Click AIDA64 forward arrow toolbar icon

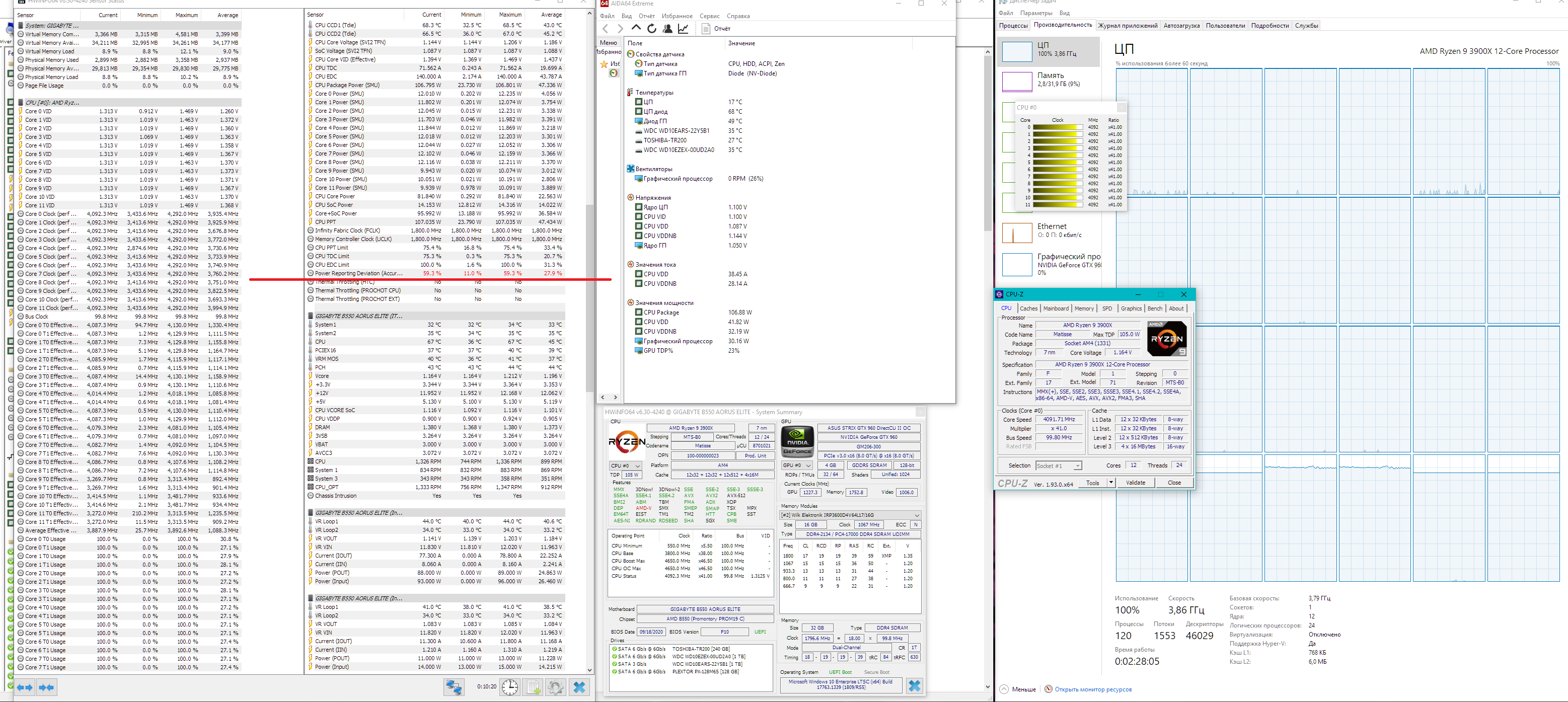(x=620, y=29)
